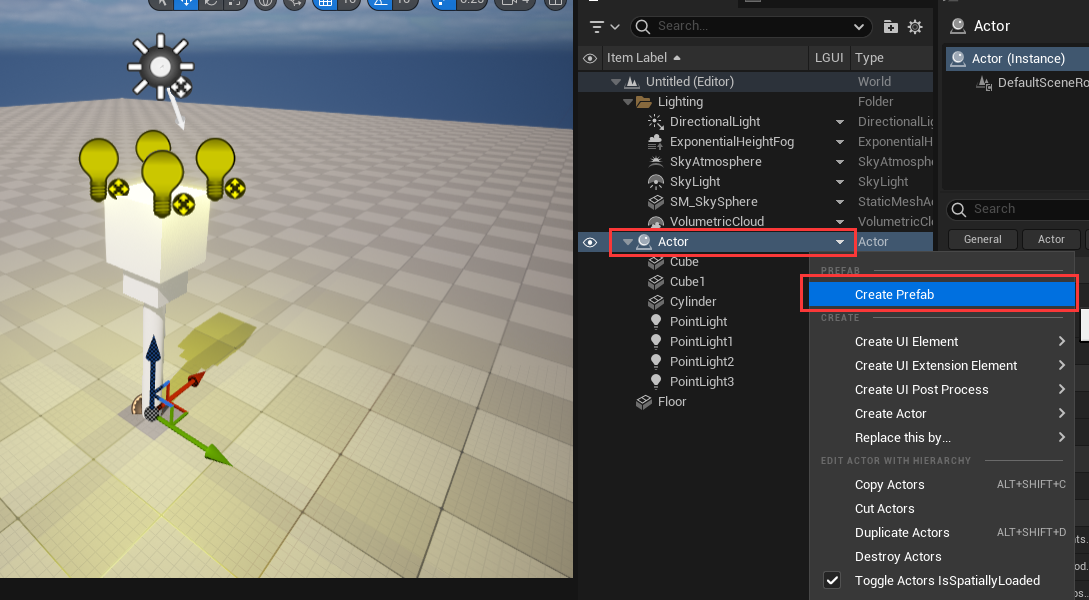Open the outliner filter options icon
This screenshot has width=1089, height=600.
click(604, 27)
